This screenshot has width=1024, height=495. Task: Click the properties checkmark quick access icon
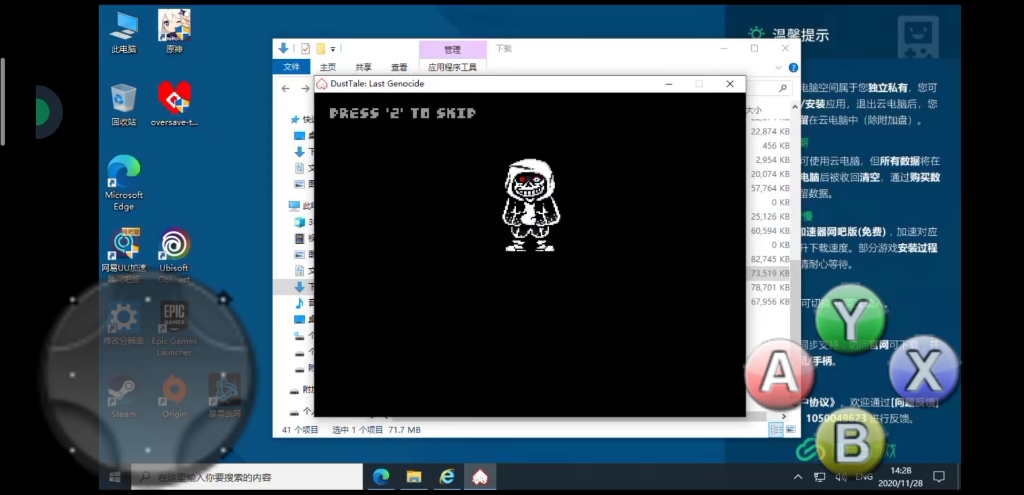[x=305, y=48]
